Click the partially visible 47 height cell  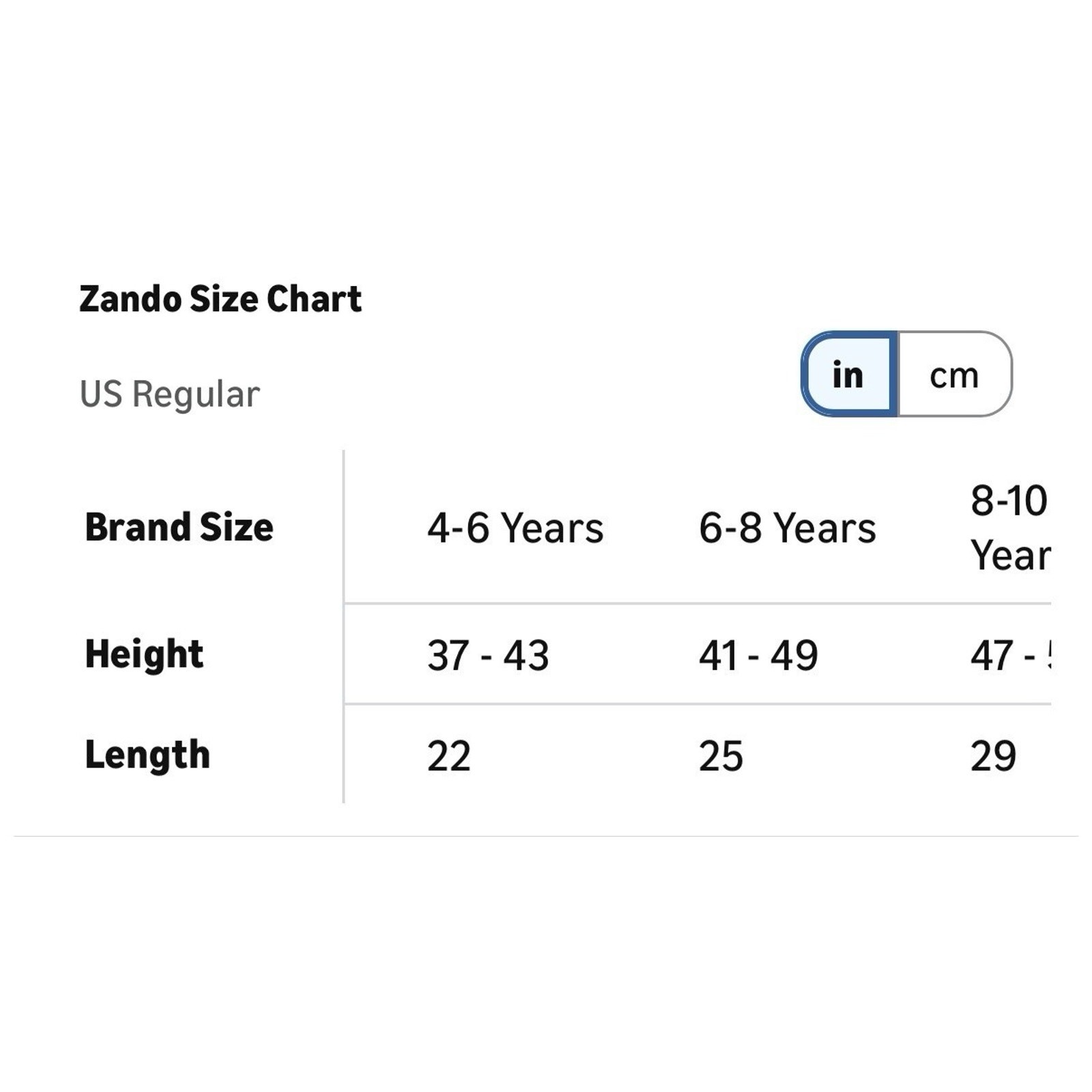pyautogui.click(x=1010, y=655)
